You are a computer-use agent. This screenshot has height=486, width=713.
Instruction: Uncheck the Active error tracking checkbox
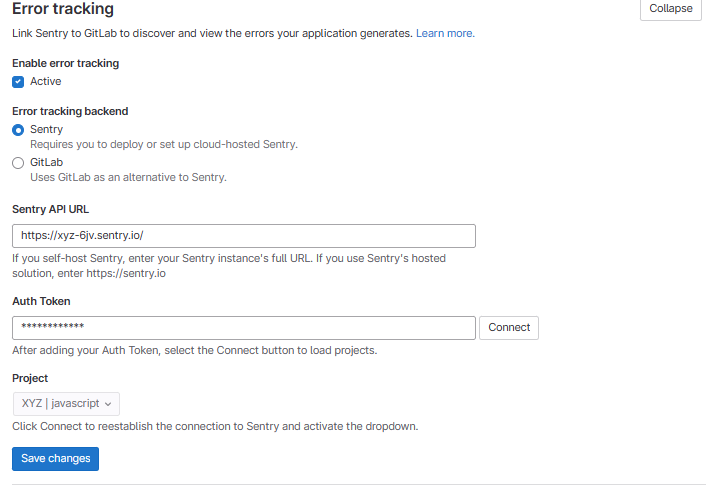coord(18,82)
